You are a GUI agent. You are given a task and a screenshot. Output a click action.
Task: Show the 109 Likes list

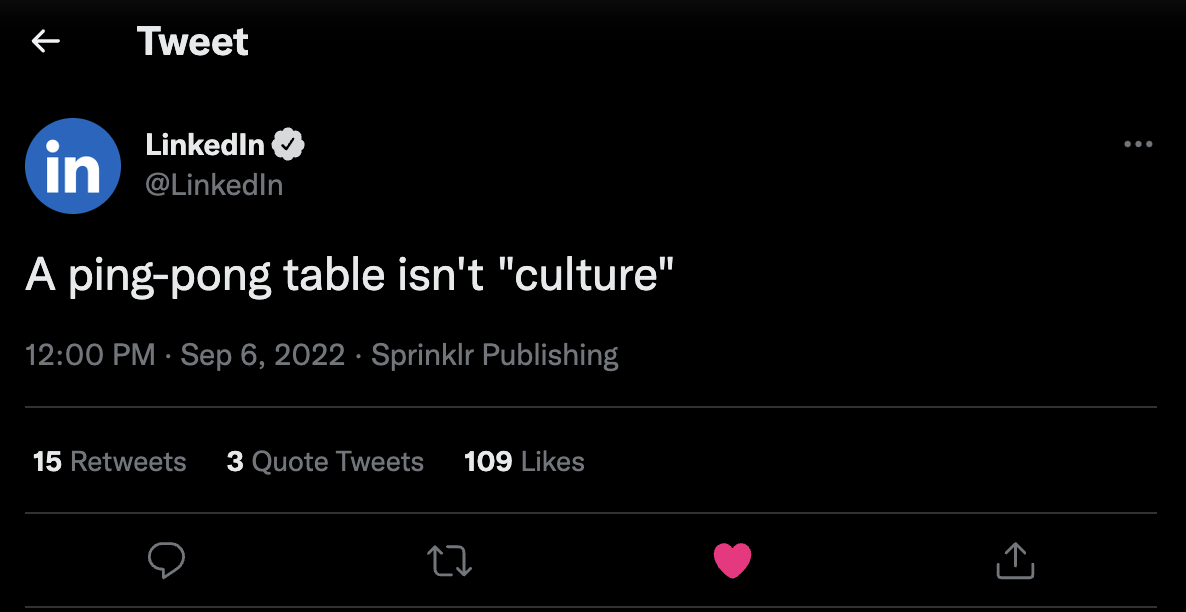(x=524, y=461)
